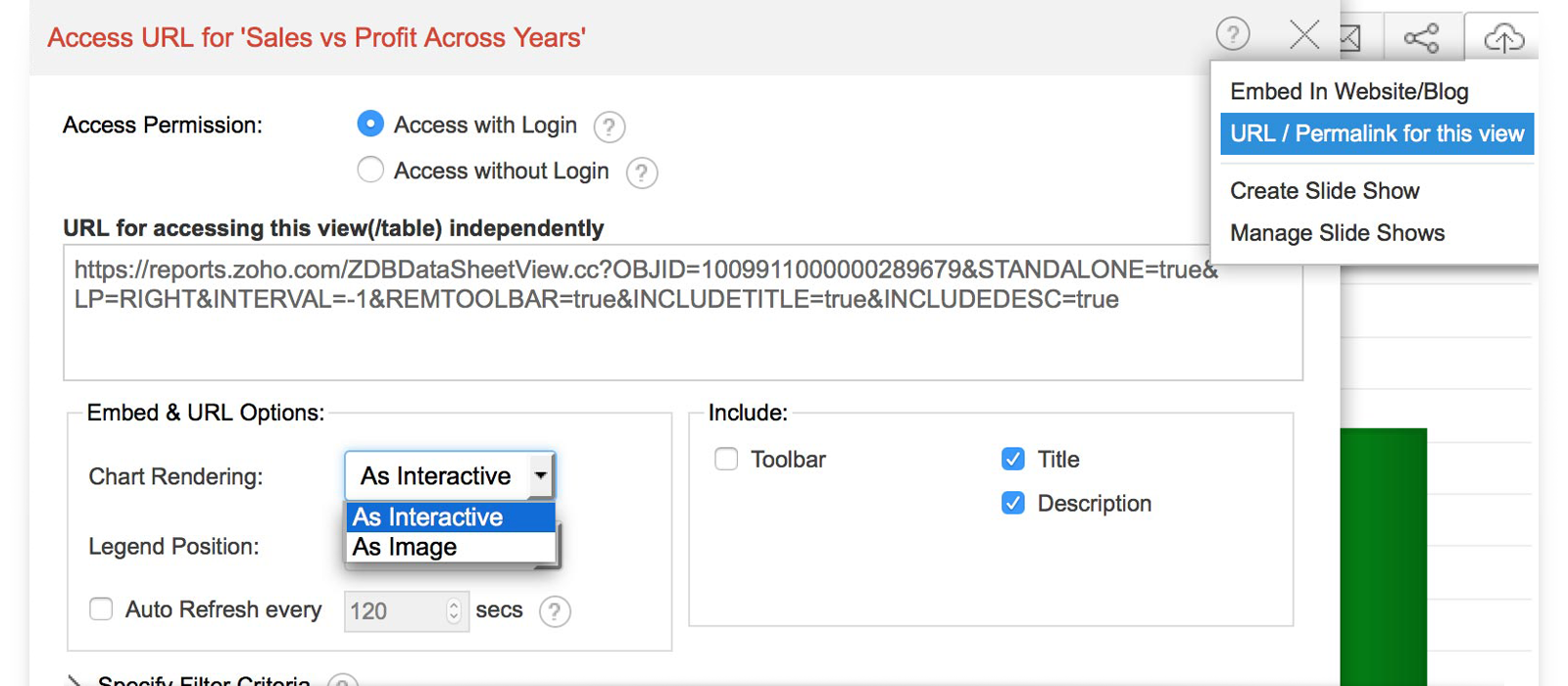Viewport: 1568px width, 686px height.
Task: Click the publish cloud upload icon
Action: (x=1503, y=38)
